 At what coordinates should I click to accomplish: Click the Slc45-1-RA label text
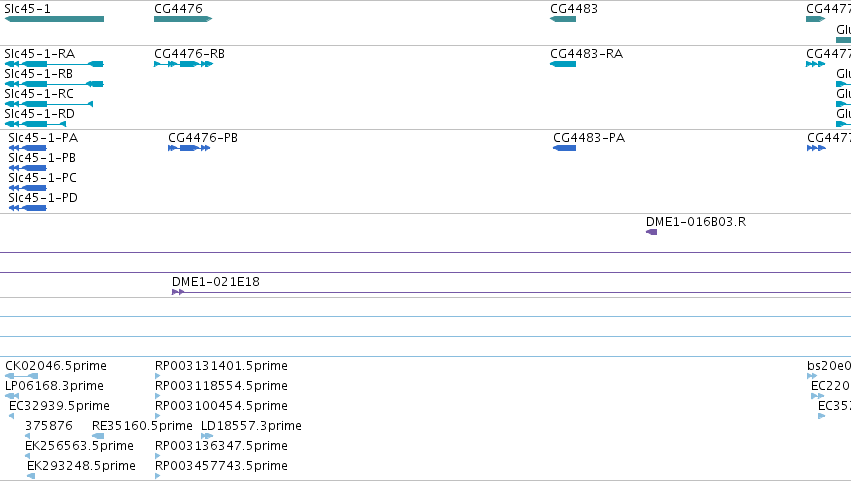pos(40,54)
